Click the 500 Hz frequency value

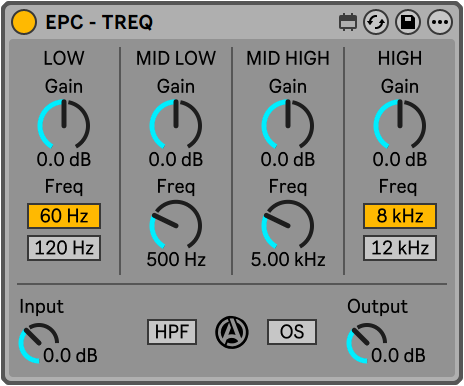(176, 259)
